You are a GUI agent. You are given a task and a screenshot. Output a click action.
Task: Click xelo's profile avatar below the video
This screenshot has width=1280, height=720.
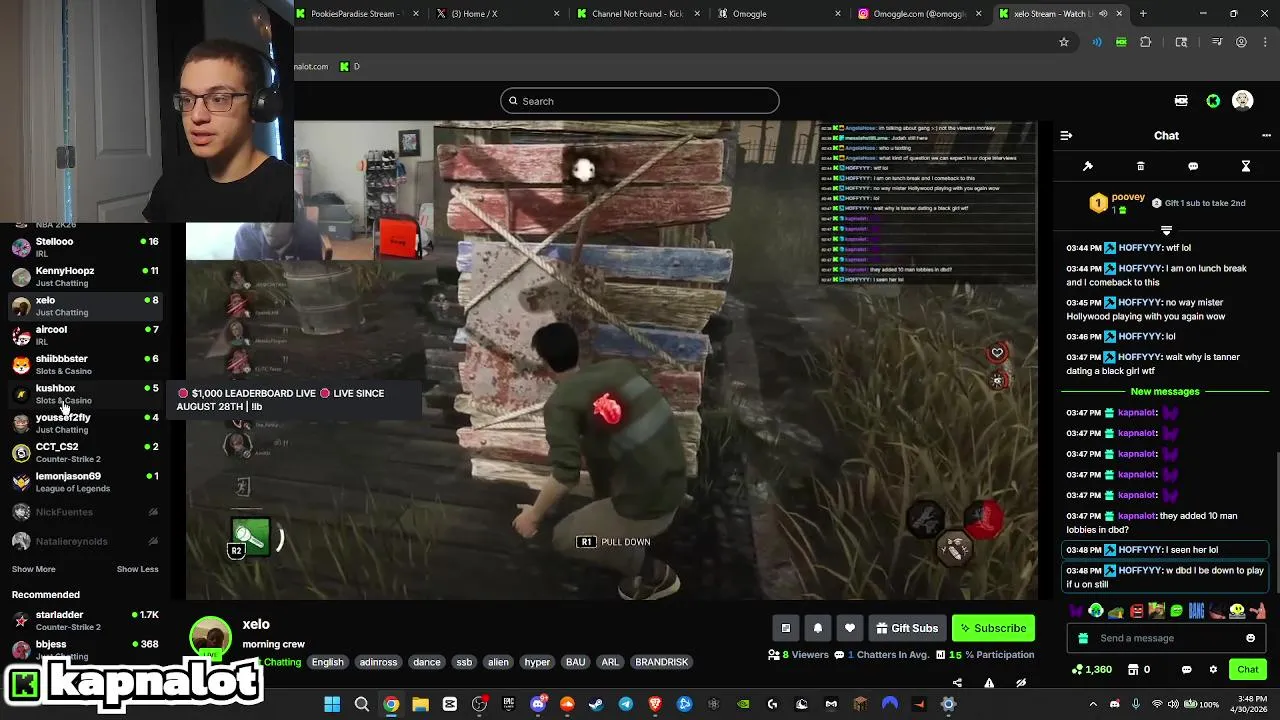211,638
